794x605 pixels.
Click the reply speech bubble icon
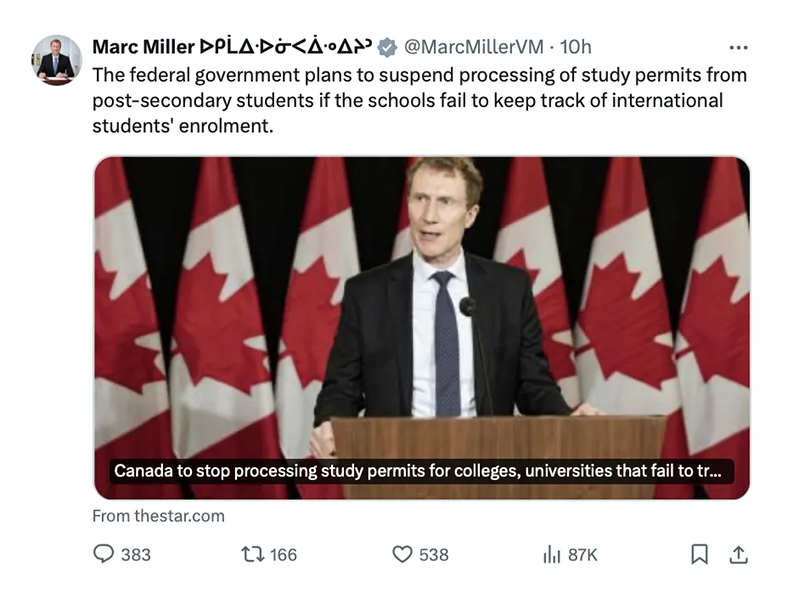tap(103, 554)
